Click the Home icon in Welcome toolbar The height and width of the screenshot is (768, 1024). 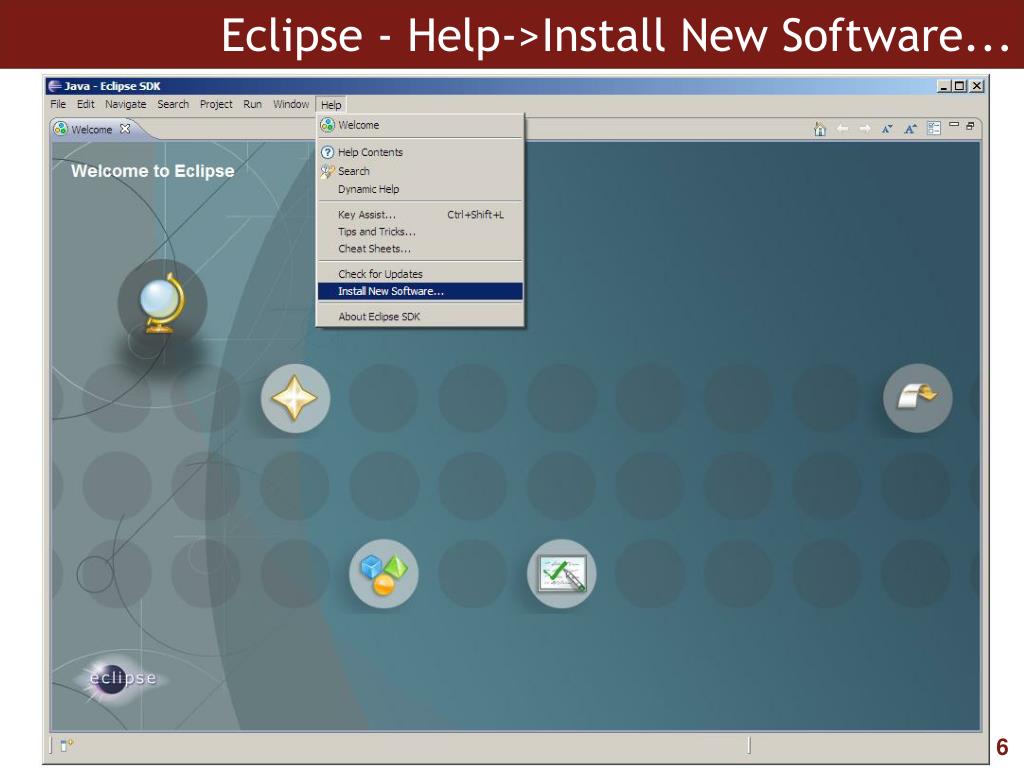(x=820, y=129)
